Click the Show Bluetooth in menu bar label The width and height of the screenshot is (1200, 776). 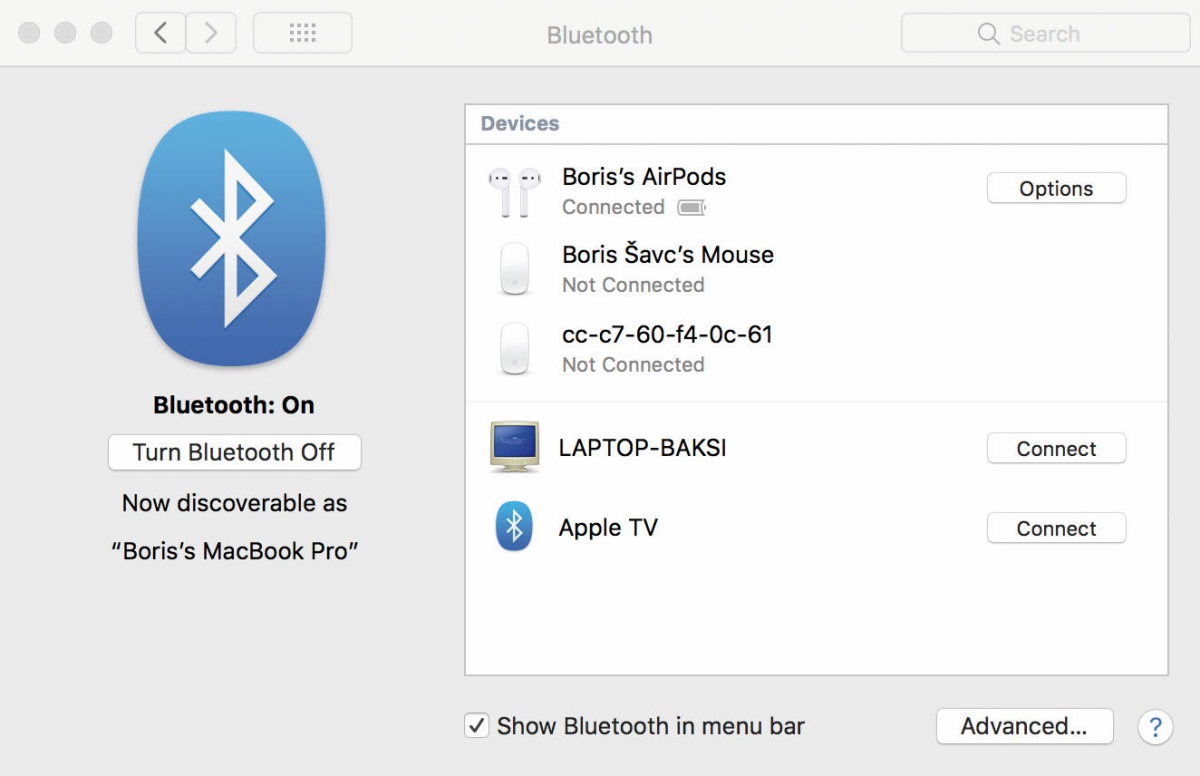coord(650,726)
